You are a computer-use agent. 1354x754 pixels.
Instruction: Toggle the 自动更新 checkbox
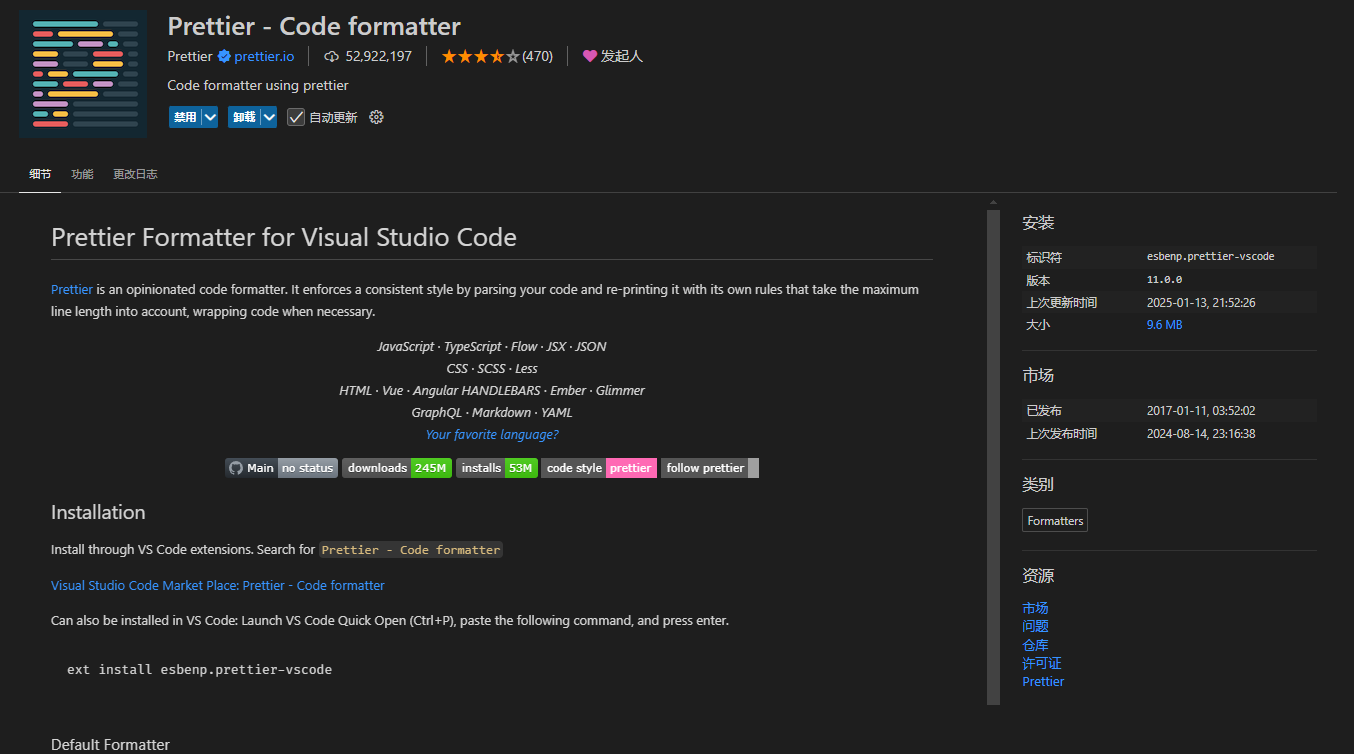pyautogui.click(x=296, y=117)
